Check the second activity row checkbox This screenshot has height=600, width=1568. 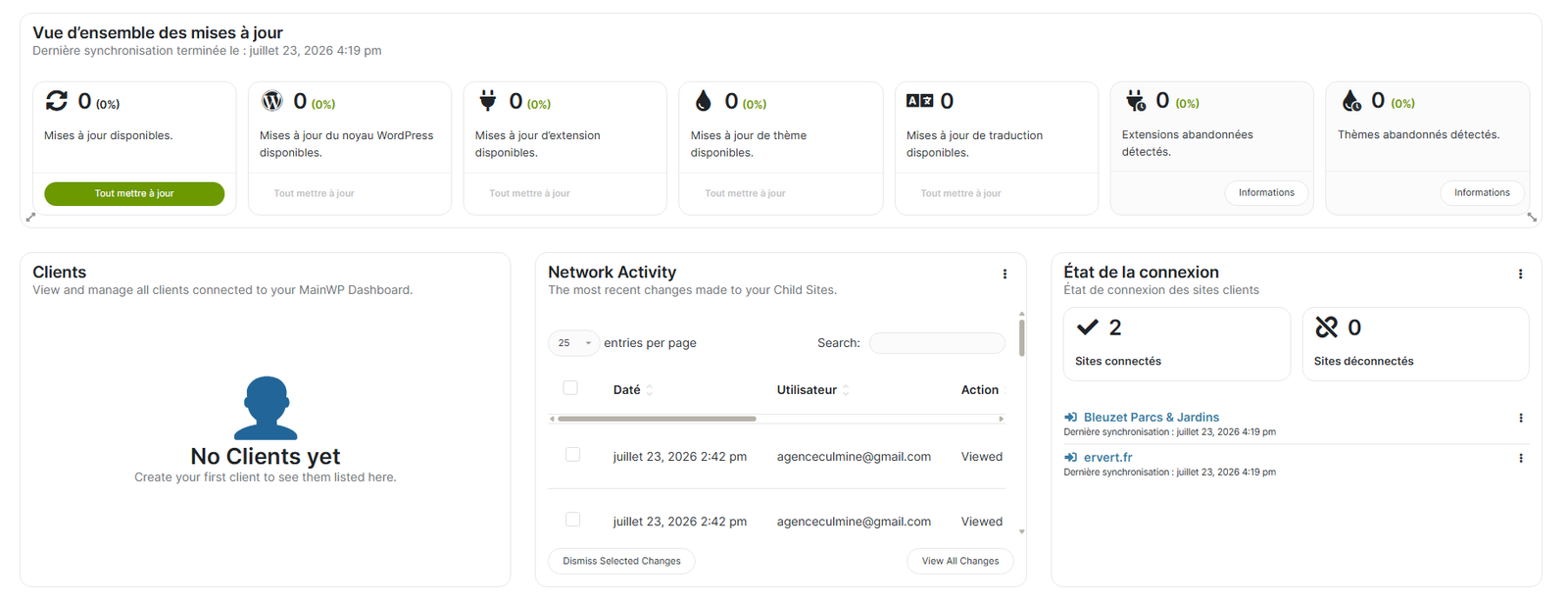pos(573,520)
